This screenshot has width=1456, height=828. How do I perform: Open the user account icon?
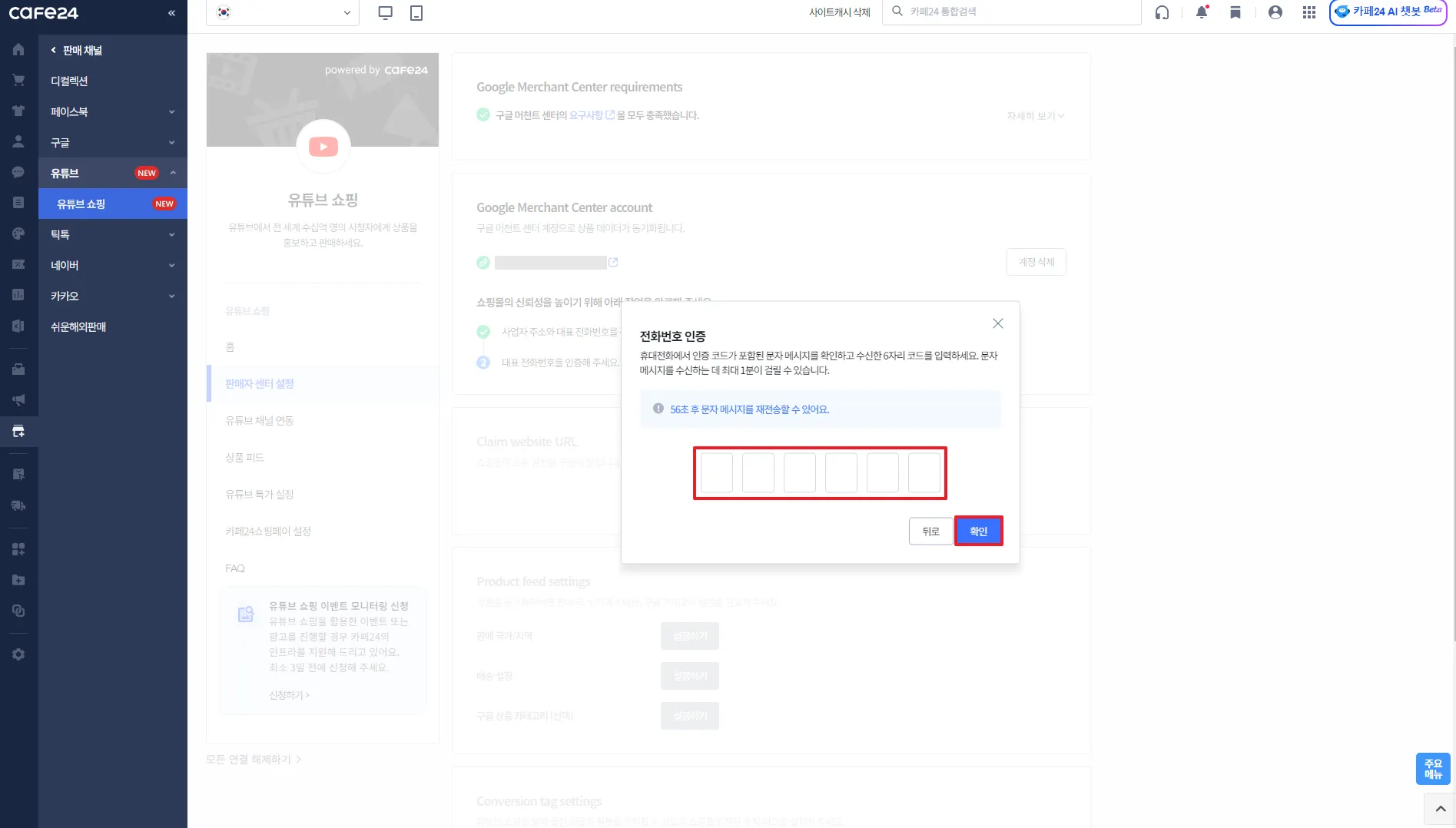(1275, 12)
